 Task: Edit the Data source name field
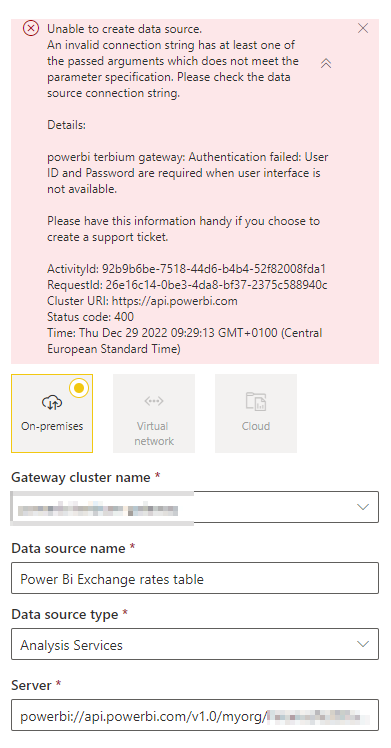(195, 578)
